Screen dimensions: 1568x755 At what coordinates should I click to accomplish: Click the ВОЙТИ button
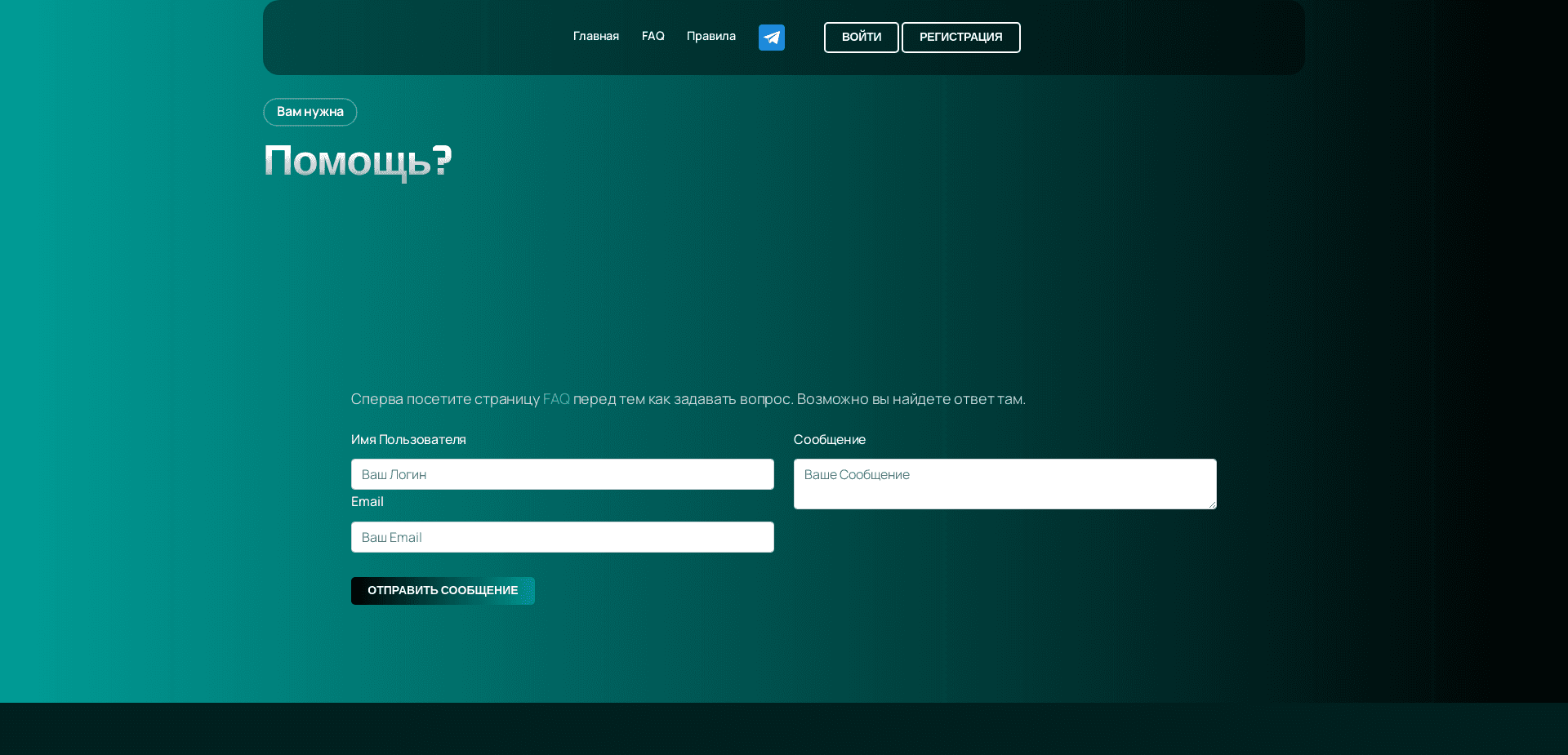[861, 37]
